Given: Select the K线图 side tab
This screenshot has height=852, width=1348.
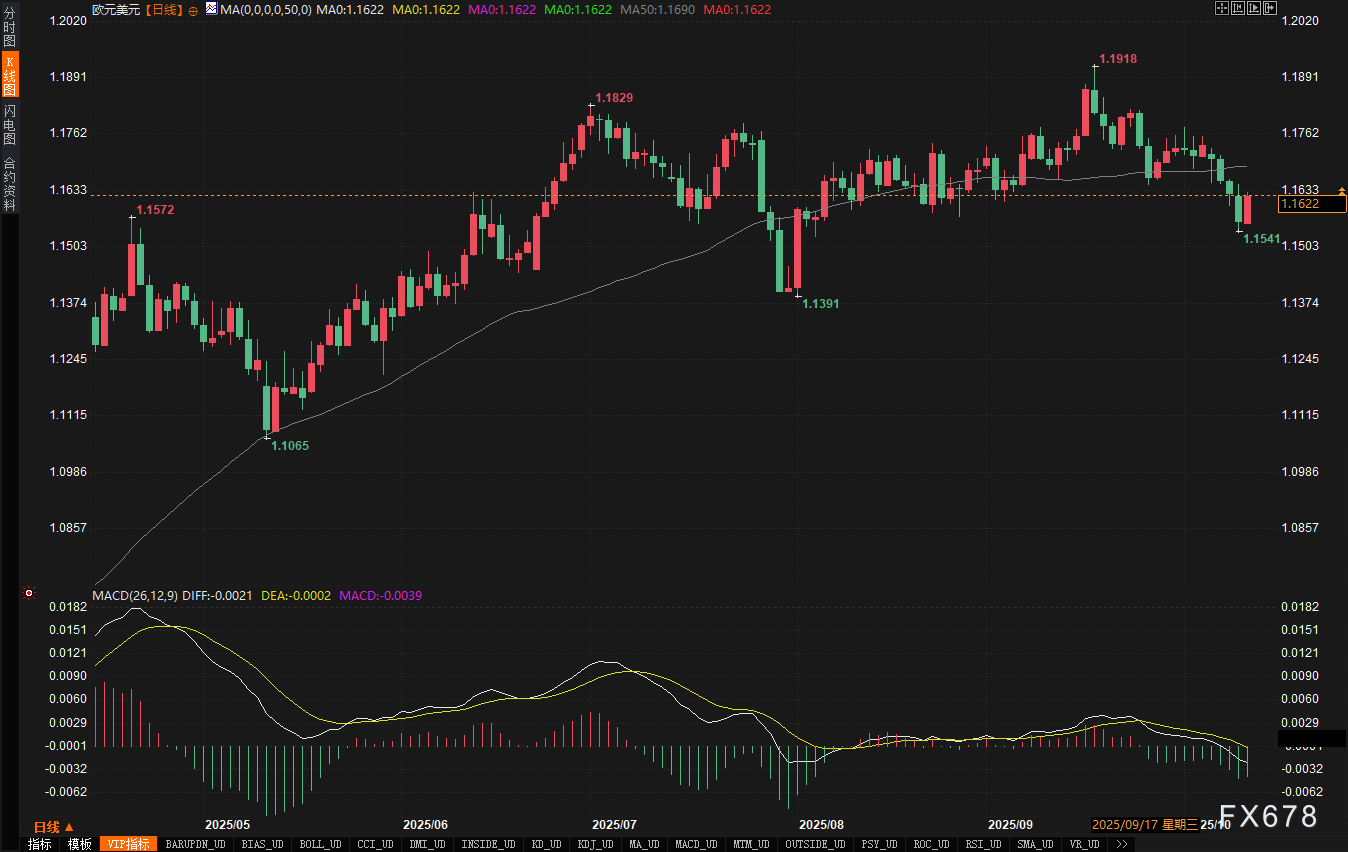Looking at the screenshot, I should click(9, 76).
